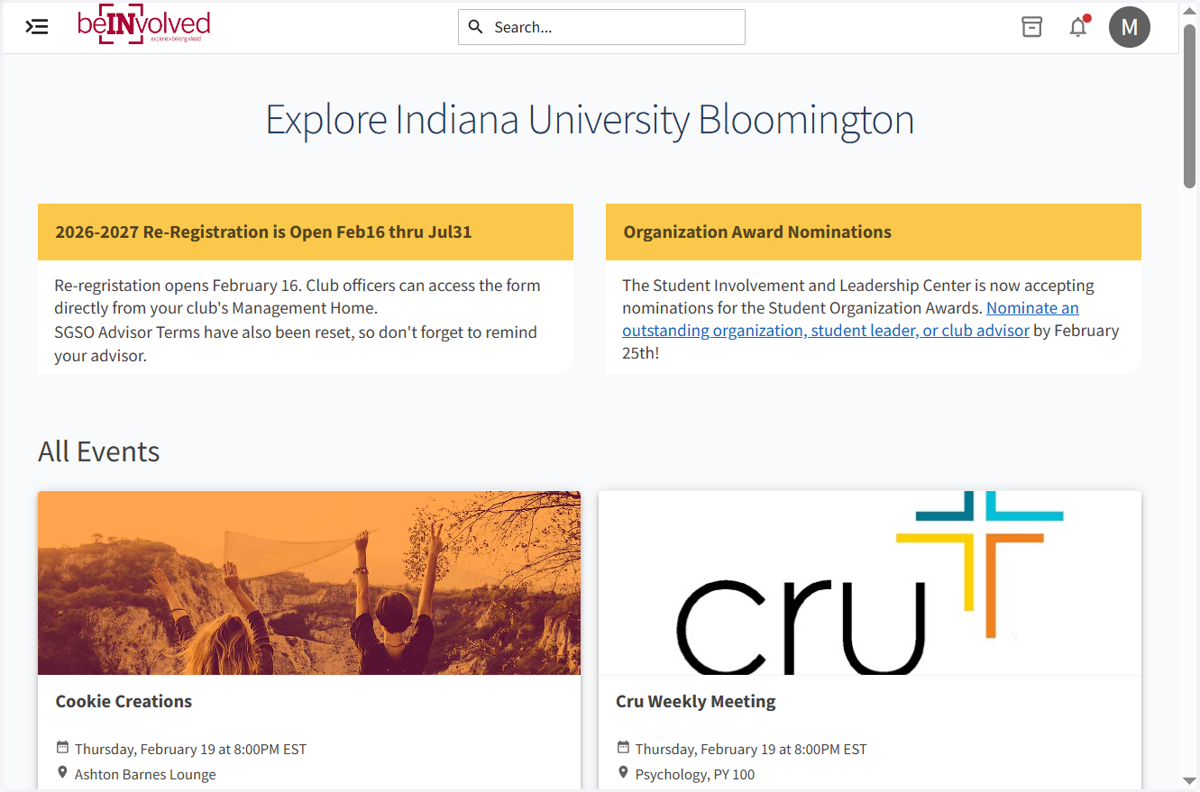1200x792 pixels.
Task: Click the search magnifier icon
Action: (x=476, y=27)
